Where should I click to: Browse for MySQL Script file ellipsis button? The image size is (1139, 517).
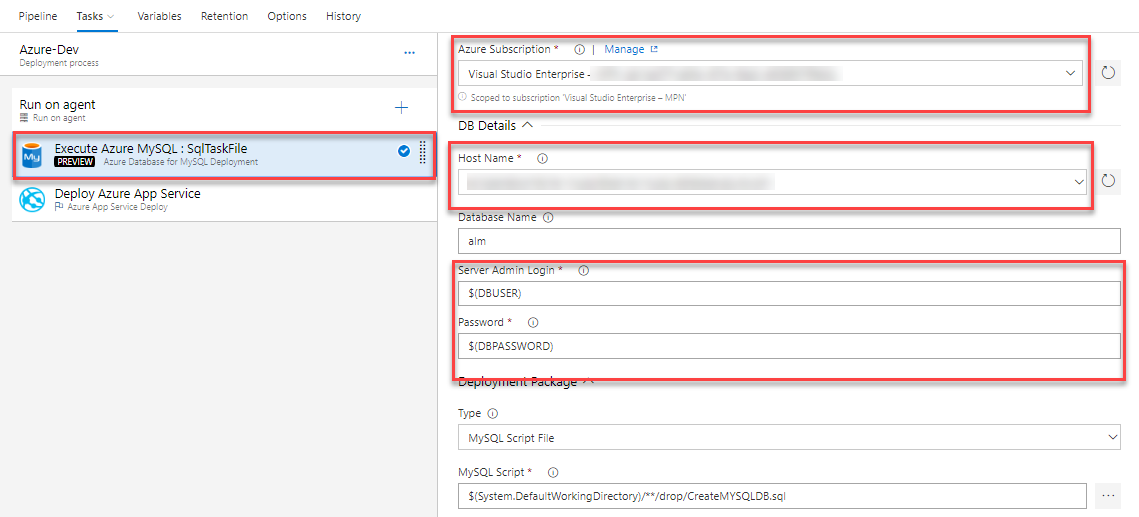click(1108, 496)
